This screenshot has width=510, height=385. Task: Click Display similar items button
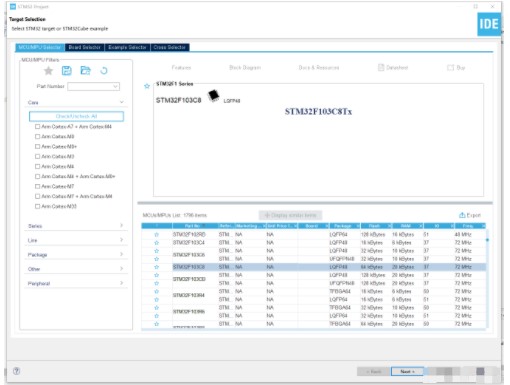290,215
